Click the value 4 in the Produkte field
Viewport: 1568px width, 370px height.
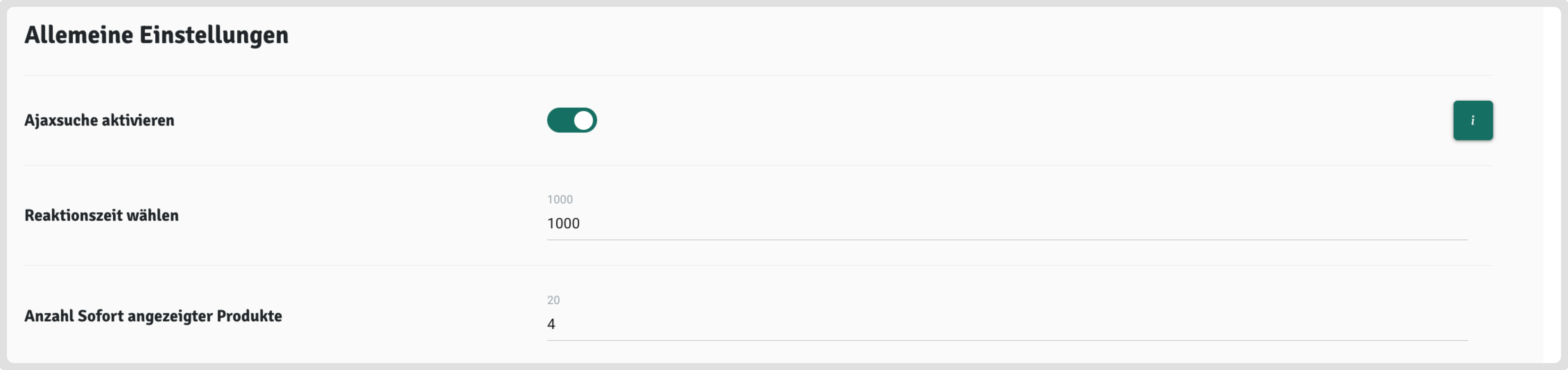[551, 324]
